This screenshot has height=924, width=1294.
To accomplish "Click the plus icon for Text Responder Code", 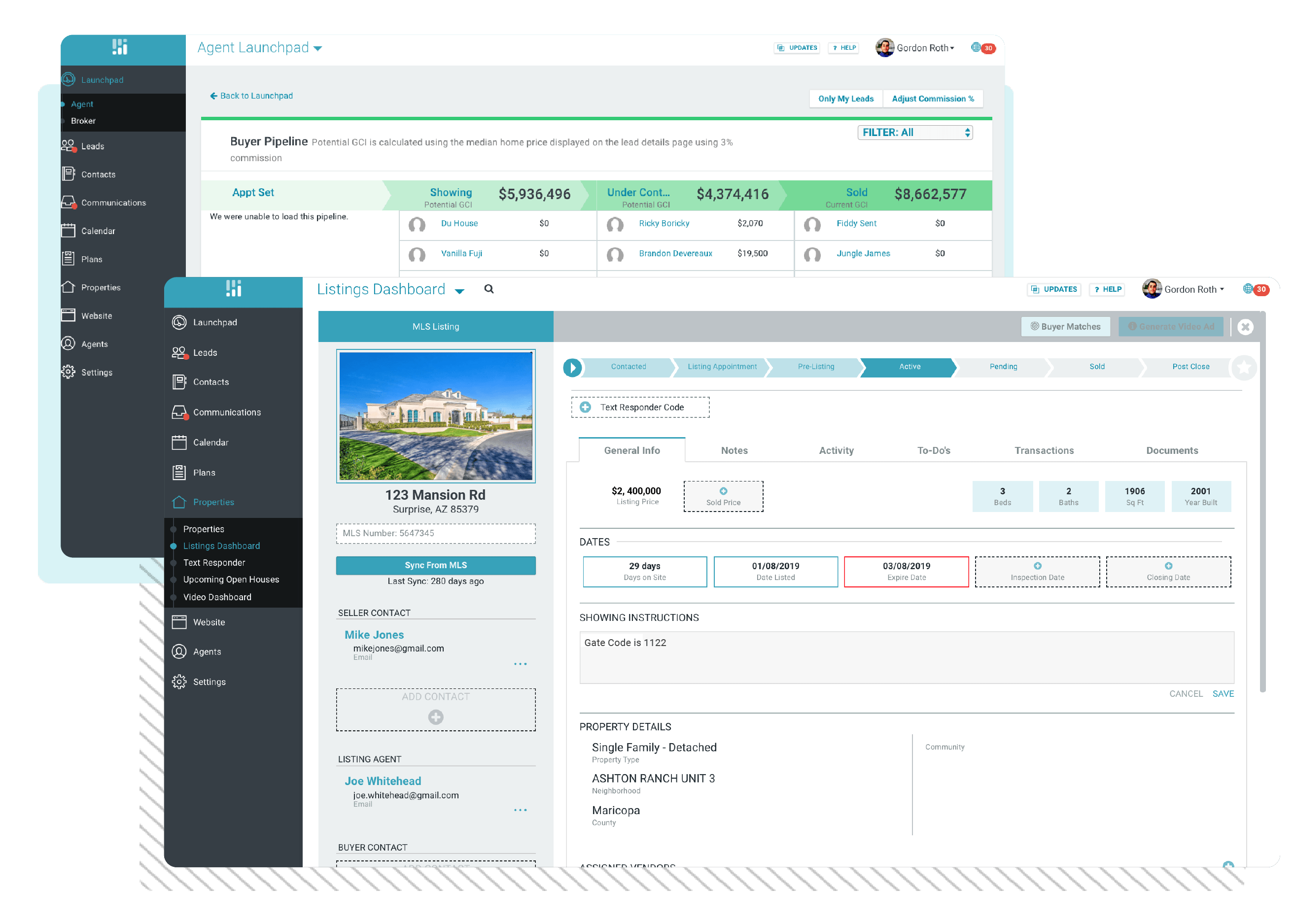I will tap(585, 408).
